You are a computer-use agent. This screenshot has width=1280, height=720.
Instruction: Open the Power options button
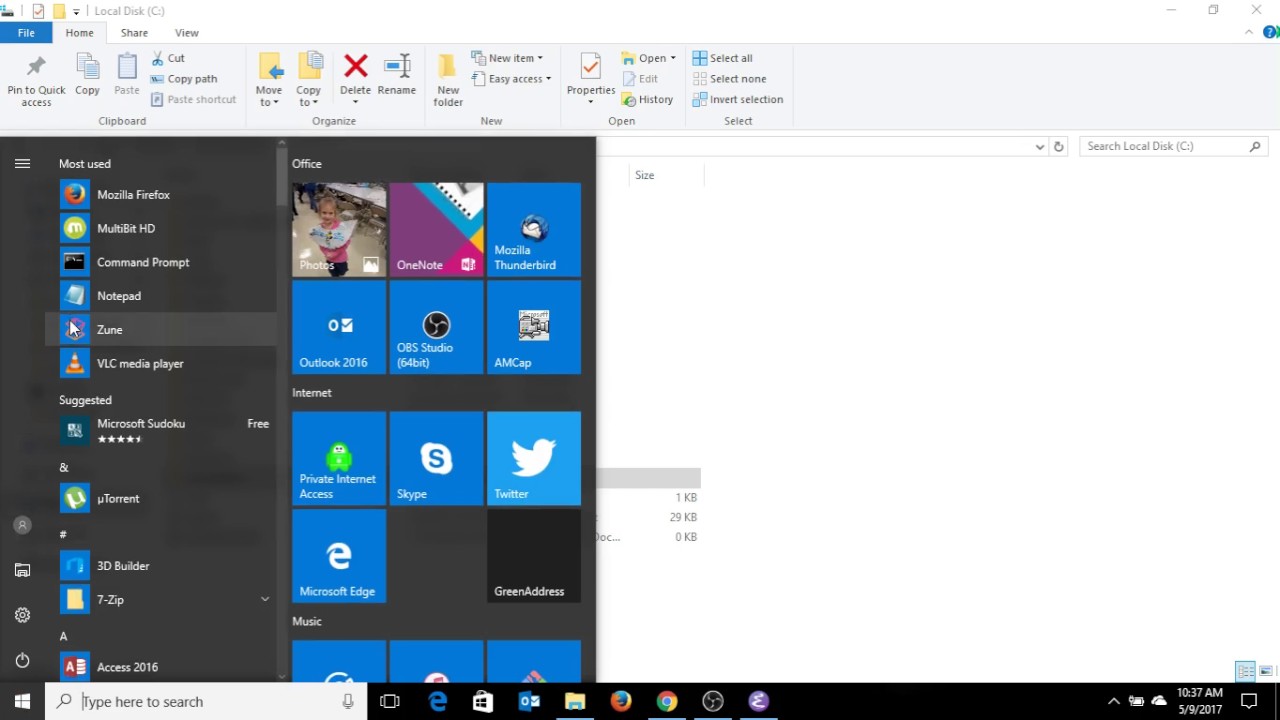click(22, 660)
